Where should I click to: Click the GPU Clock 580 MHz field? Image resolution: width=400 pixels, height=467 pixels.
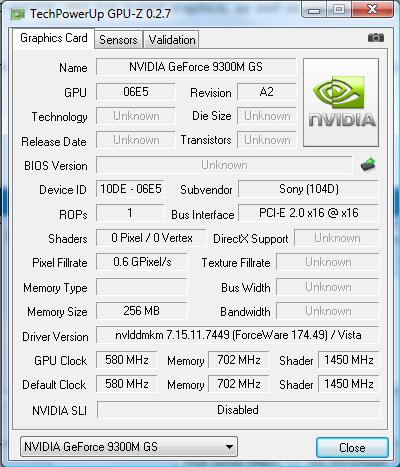click(127, 360)
